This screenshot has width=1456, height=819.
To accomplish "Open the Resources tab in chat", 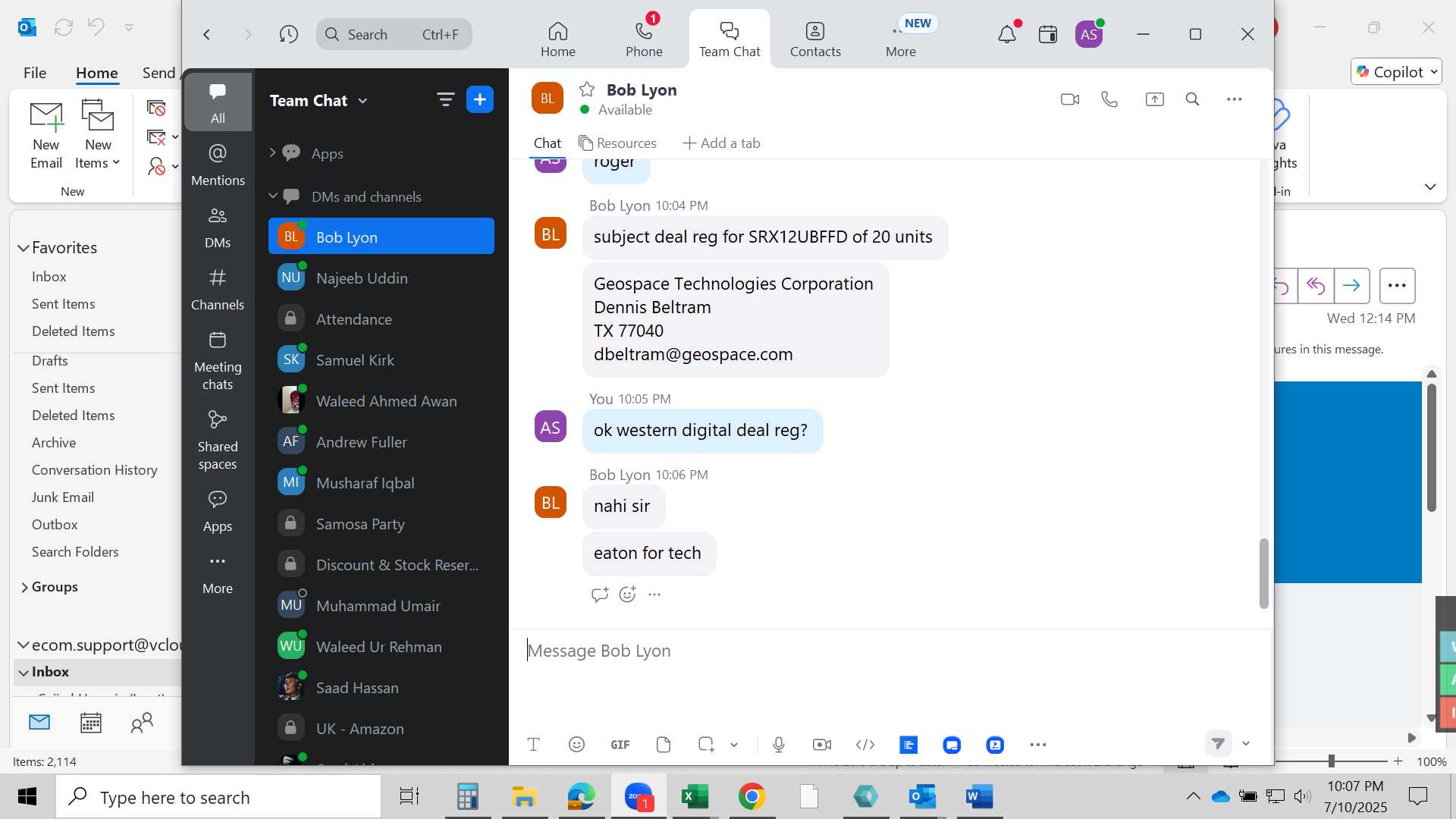I will [x=617, y=143].
